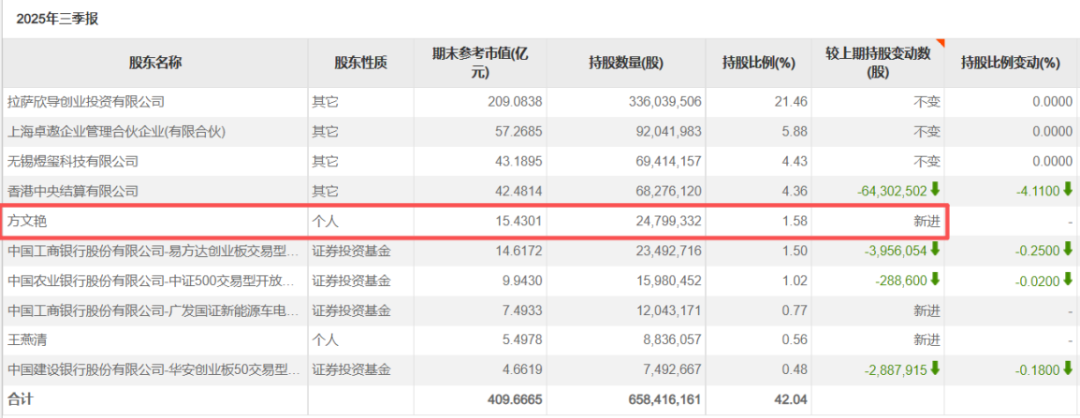Click share count 12,043,171
The height and width of the screenshot is (418, 1080).
click(667, 311)
